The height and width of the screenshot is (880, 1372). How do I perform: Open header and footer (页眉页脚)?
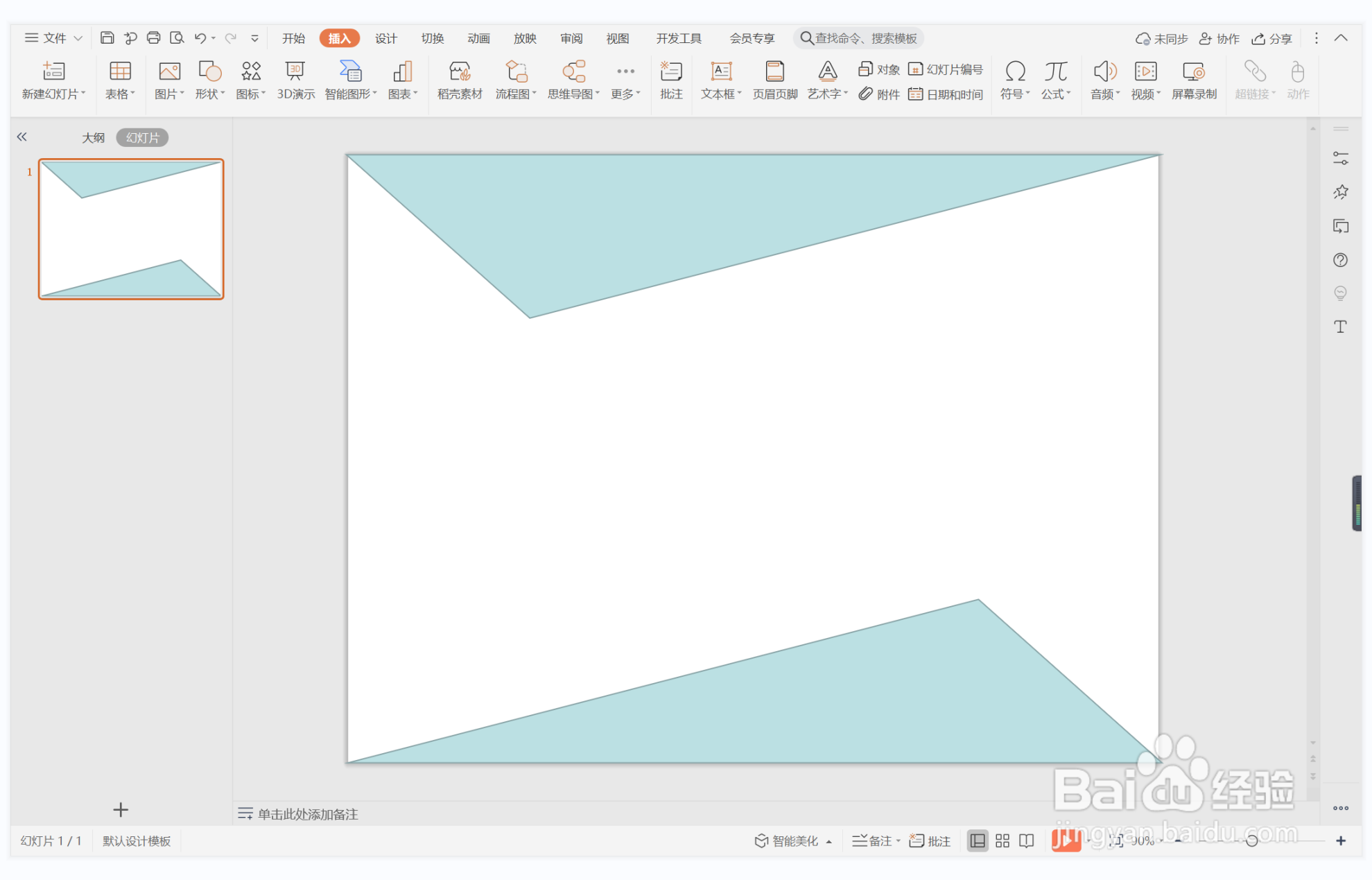click(x=775, y=80)
